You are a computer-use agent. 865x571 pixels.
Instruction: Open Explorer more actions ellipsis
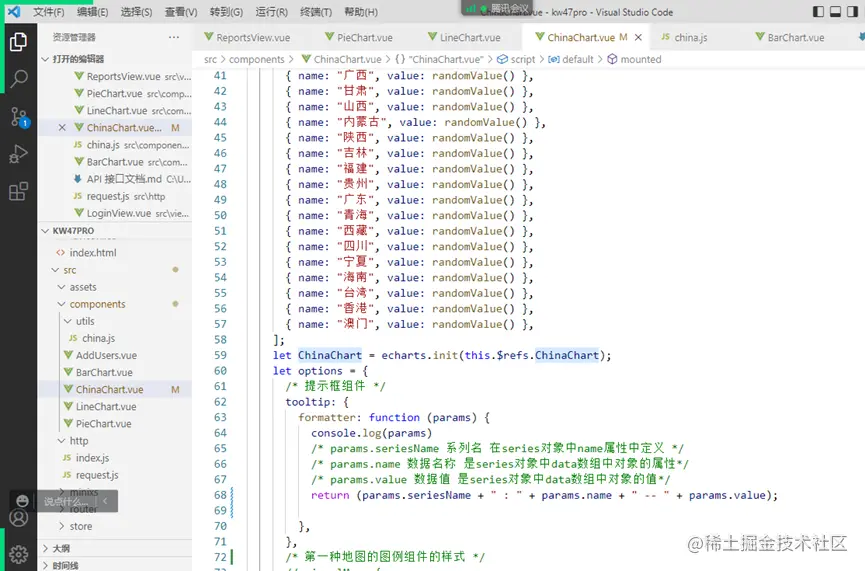point(174,37)
